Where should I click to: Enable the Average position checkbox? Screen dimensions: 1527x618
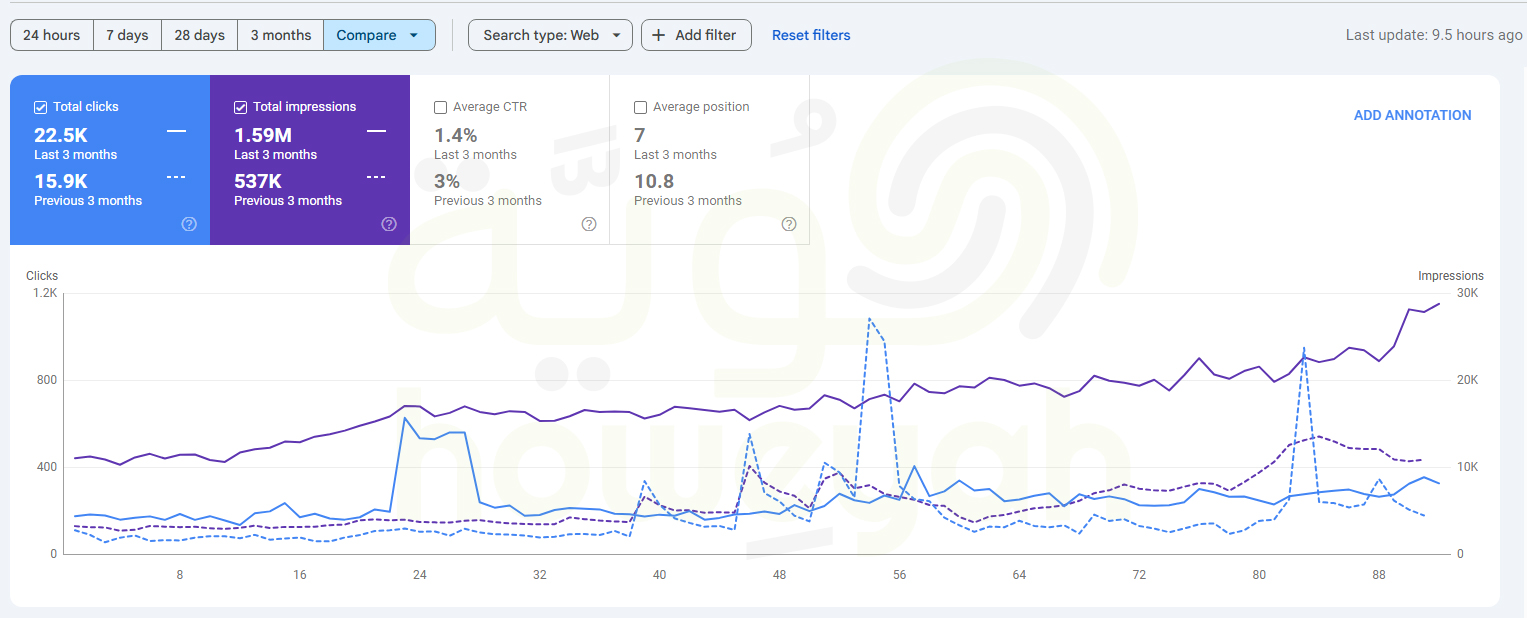coord(641,107)
